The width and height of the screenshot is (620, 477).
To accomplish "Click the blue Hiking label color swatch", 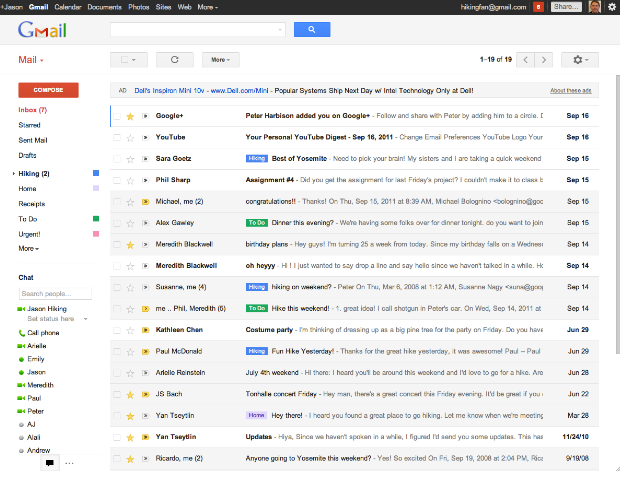I will pos(96,173).
